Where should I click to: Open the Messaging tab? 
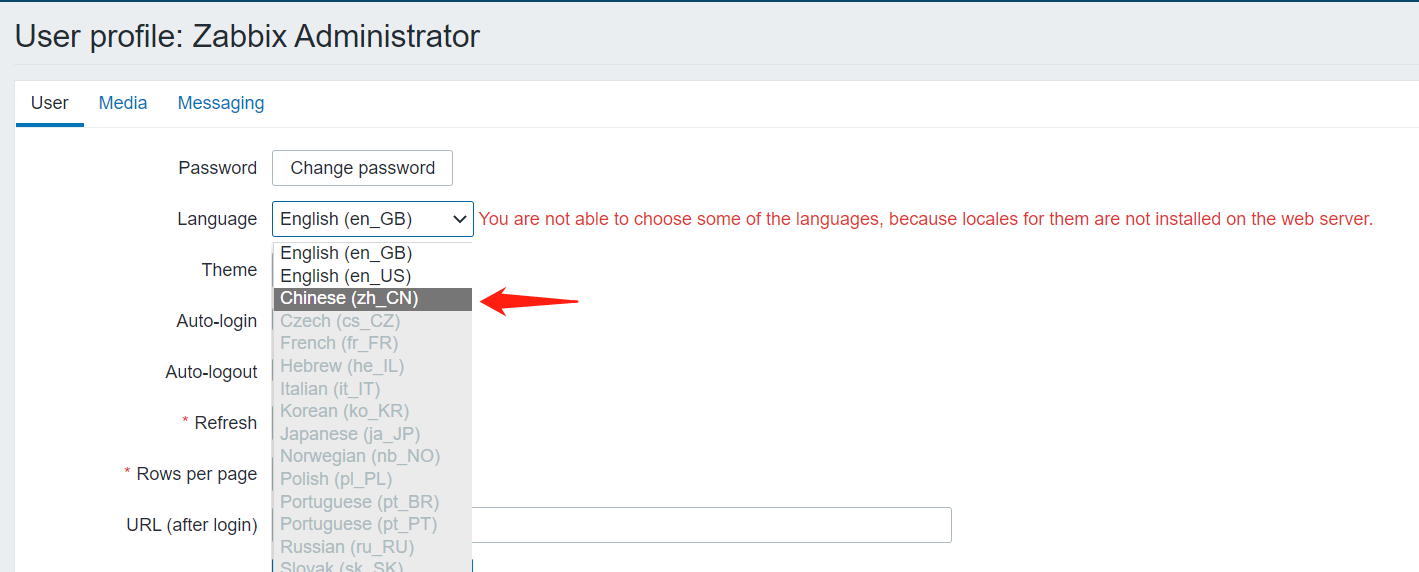pyautogui.click(x=221, y=103)
